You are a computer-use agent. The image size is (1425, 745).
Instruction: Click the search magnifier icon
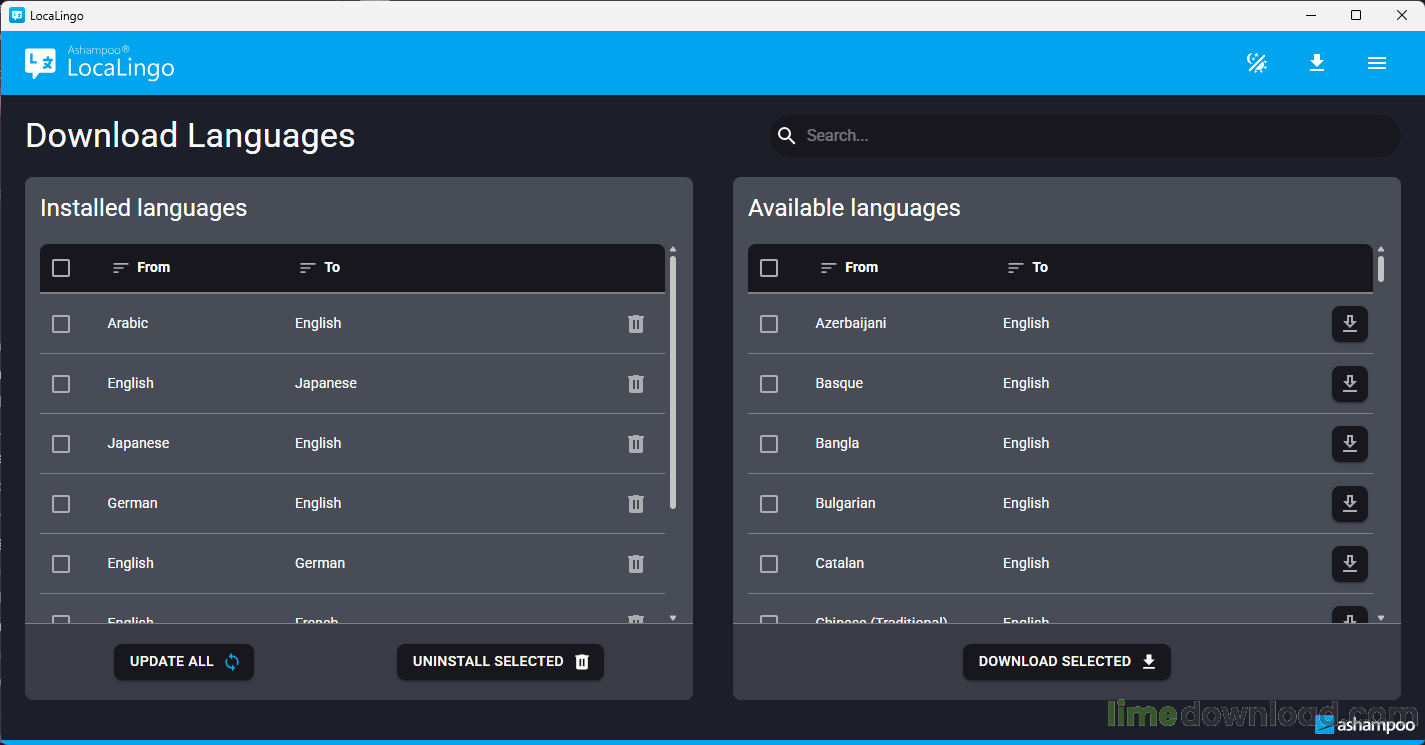pyautogui.click(x=787, y=135)
